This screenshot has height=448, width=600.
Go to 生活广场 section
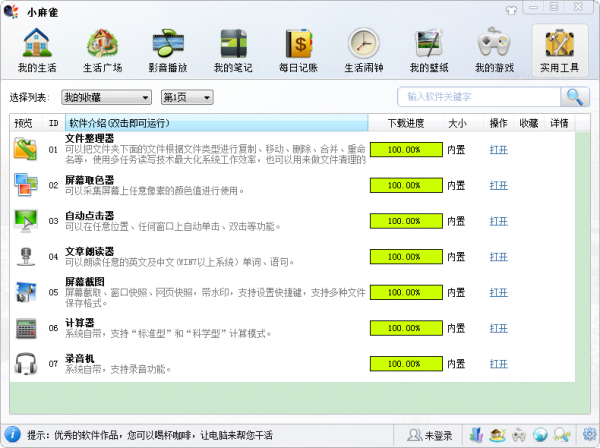click(x=102, y=51)
